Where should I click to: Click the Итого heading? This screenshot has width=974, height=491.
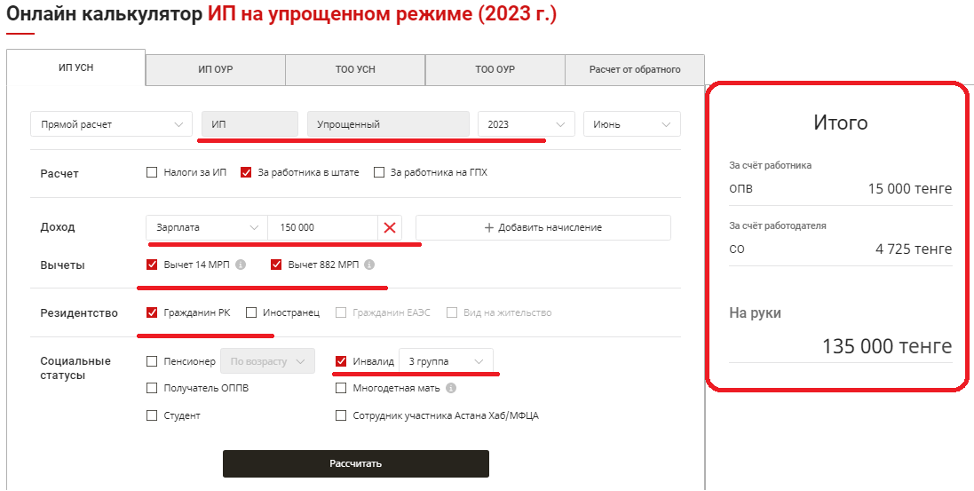840,123
